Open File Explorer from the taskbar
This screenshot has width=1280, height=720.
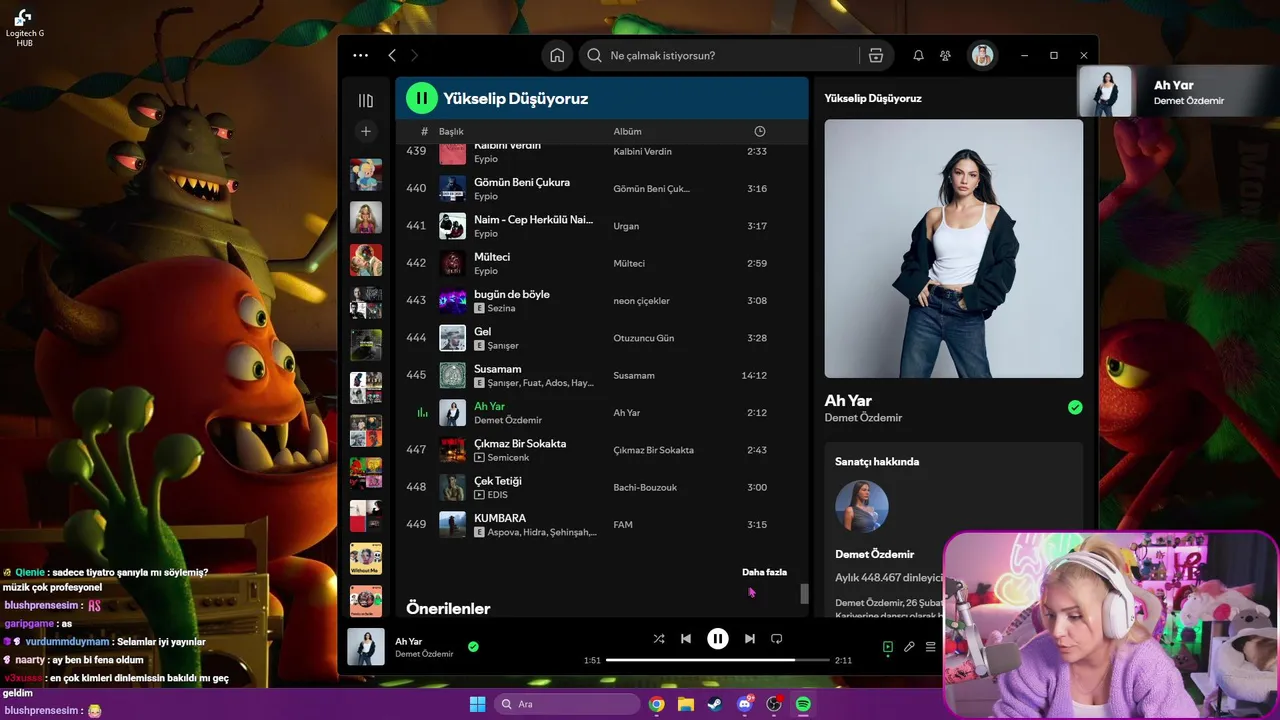(686, 704)
